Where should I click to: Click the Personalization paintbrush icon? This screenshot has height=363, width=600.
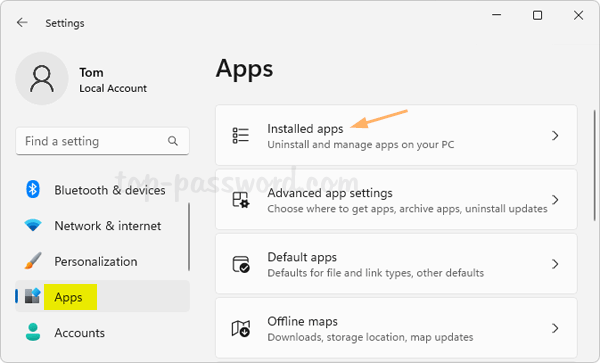click(x=33, y=261)
